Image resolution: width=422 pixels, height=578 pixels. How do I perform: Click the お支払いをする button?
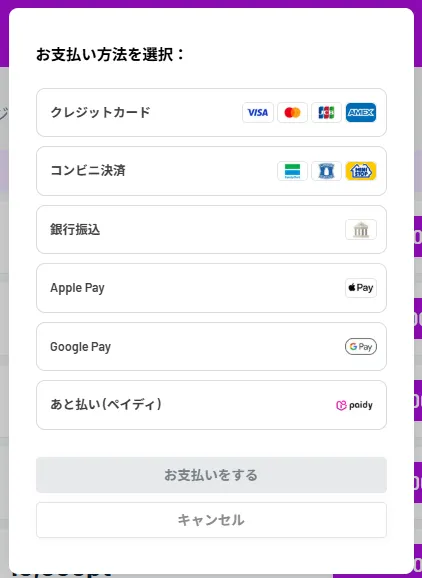[211, 475]
